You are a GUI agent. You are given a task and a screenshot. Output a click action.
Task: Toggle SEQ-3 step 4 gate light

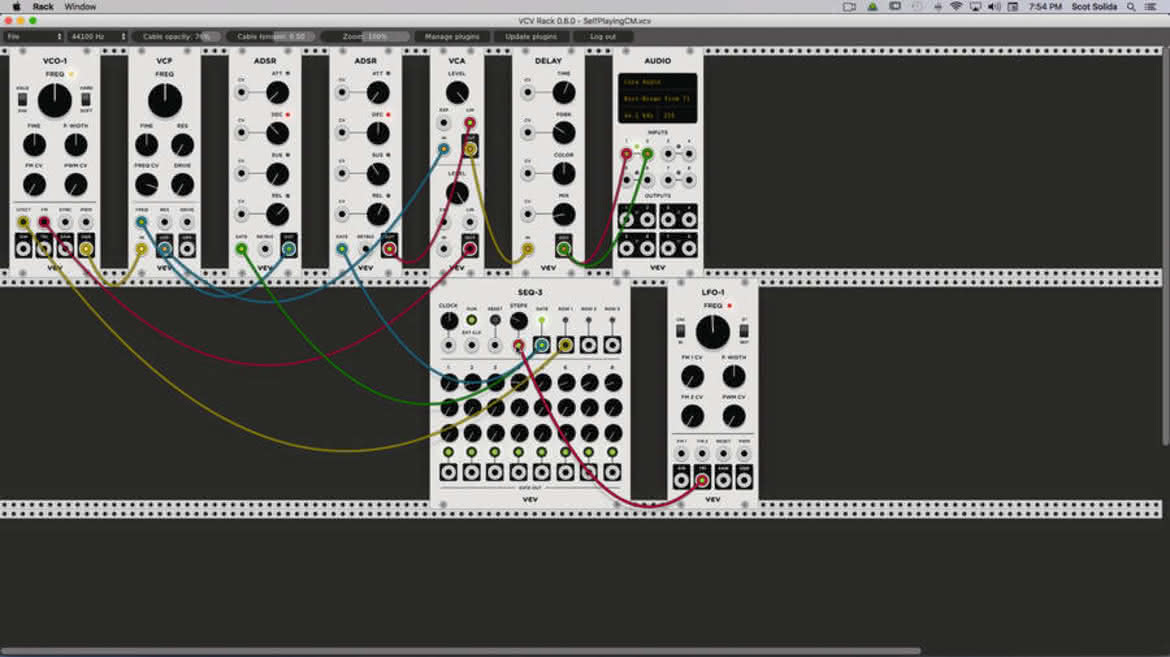(519, 452)
